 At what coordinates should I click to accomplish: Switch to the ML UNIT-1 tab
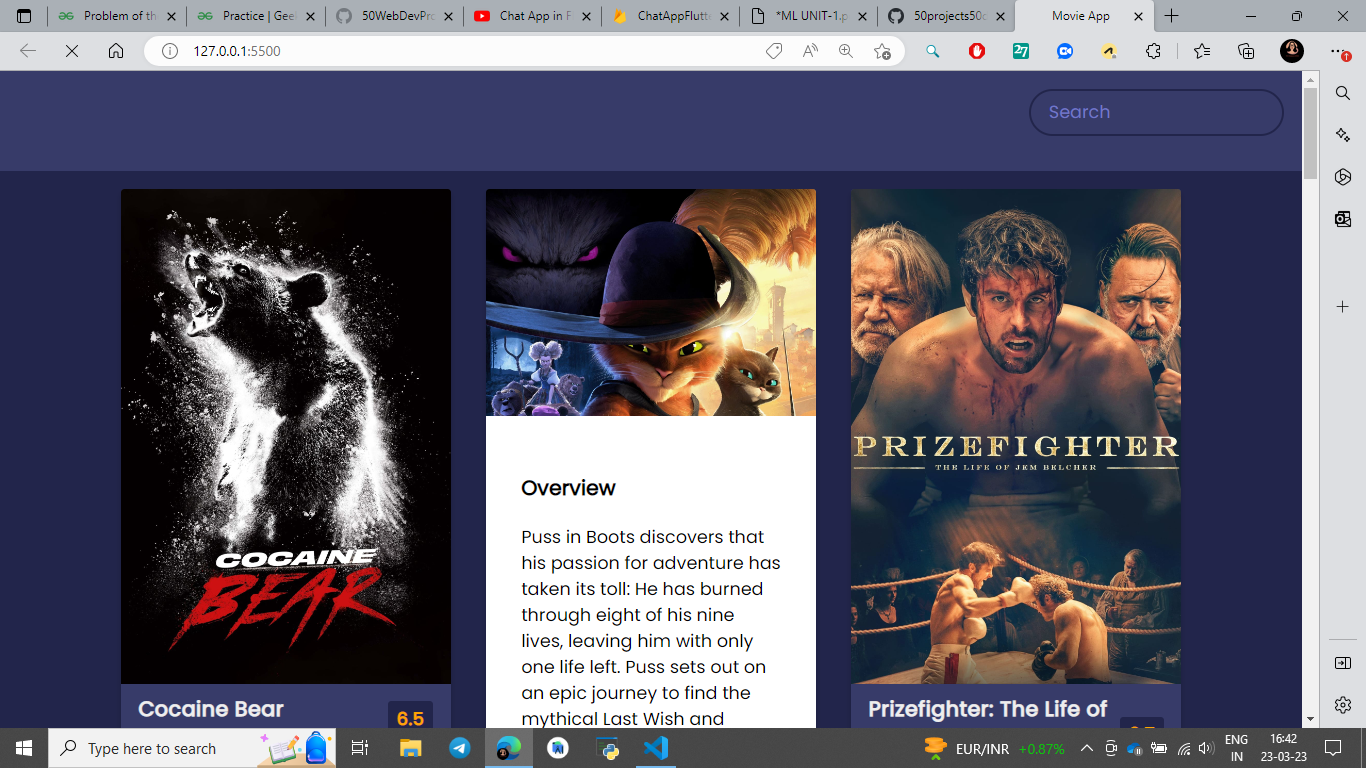coord(809,16)
